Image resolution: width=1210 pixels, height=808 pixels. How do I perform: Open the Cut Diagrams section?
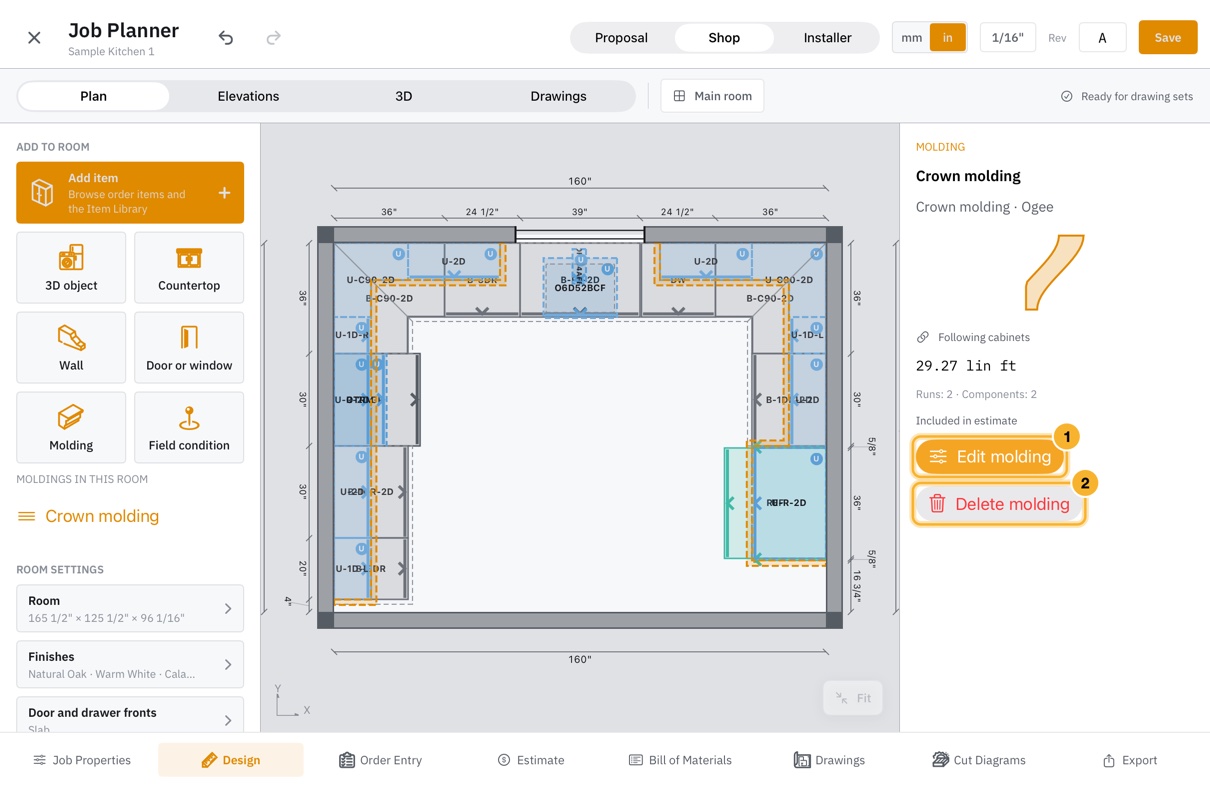tap(979, 760)
